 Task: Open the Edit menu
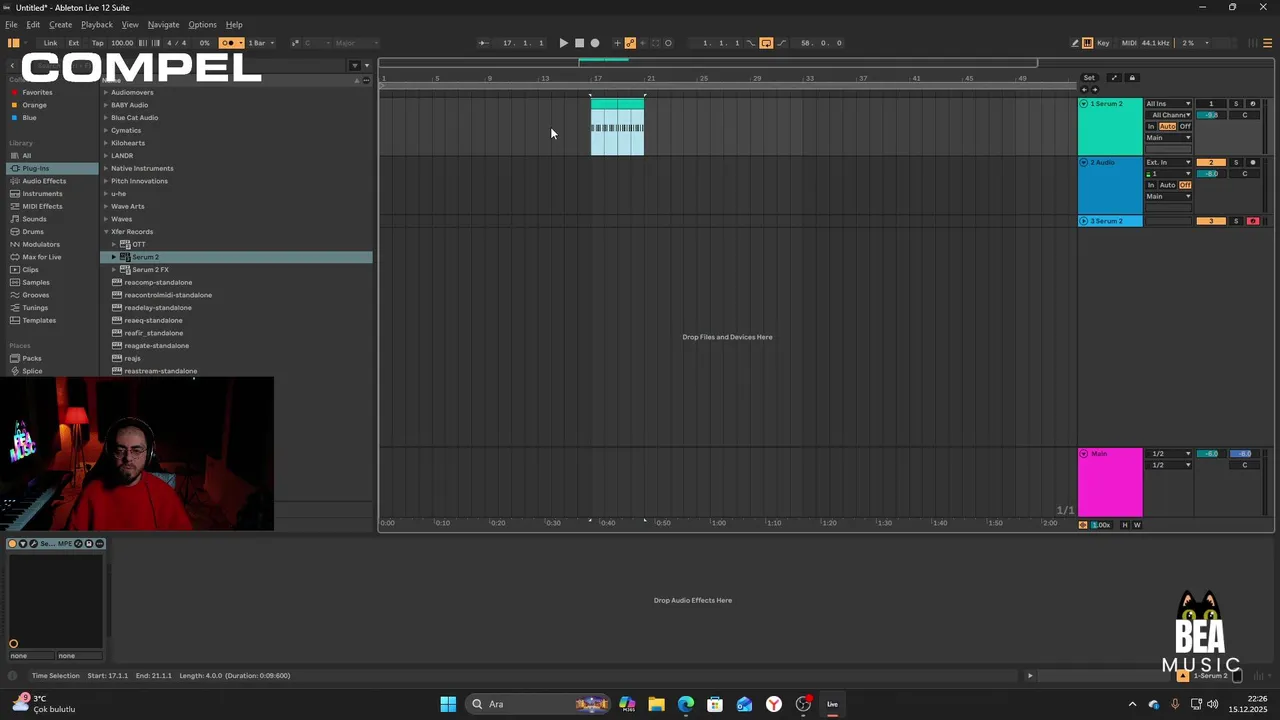click(x=33, y=24)
